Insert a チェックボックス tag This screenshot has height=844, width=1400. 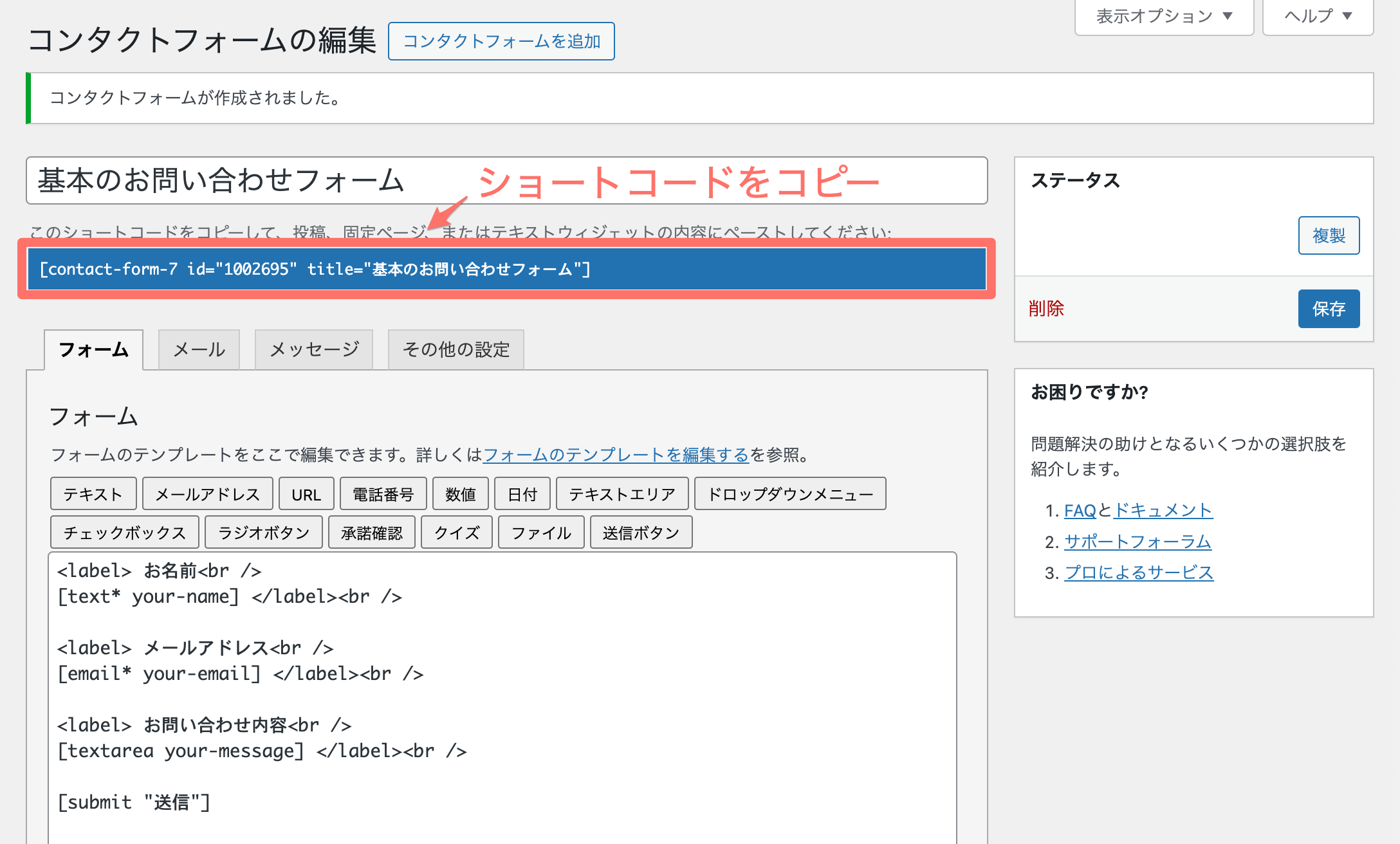[125, 533]
